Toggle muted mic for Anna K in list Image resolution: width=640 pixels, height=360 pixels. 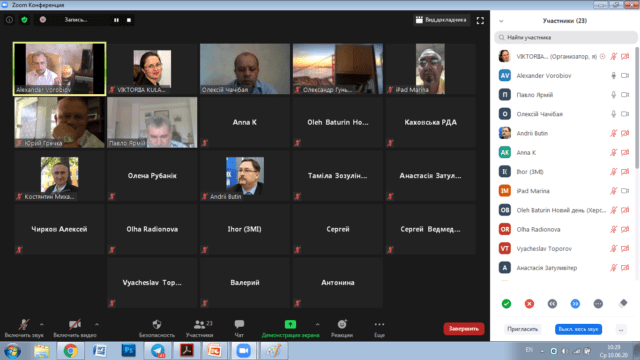coord(613,152)
